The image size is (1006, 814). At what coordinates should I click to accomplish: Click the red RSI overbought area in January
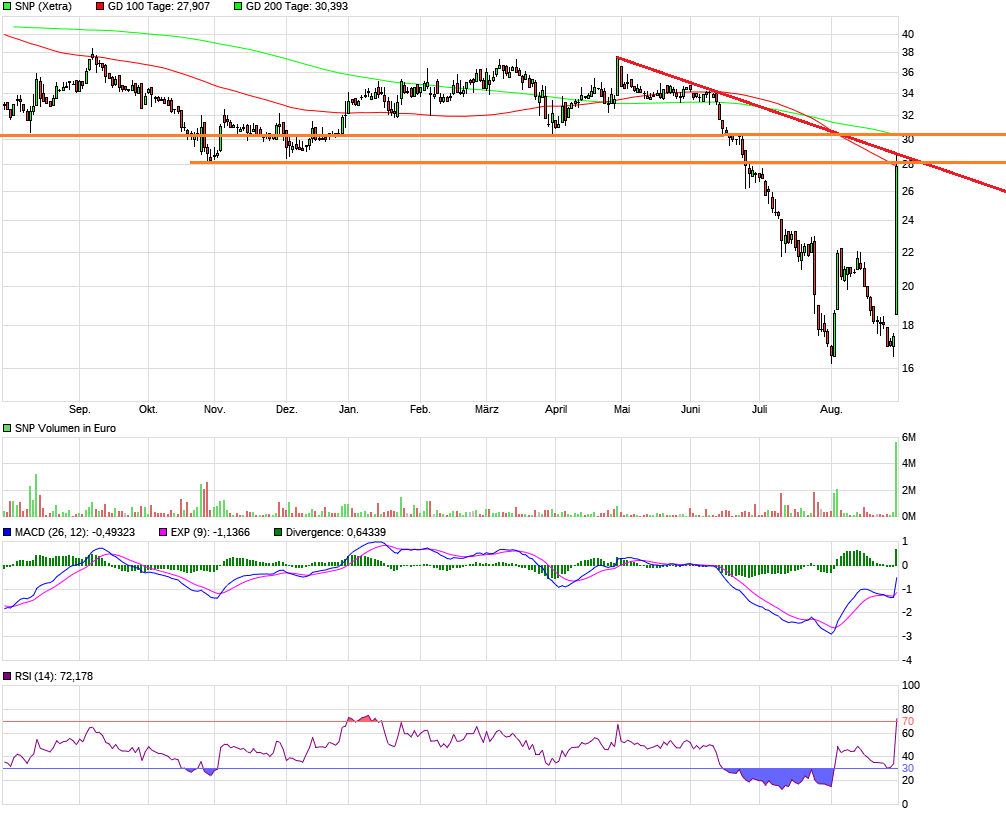point(364,718)
